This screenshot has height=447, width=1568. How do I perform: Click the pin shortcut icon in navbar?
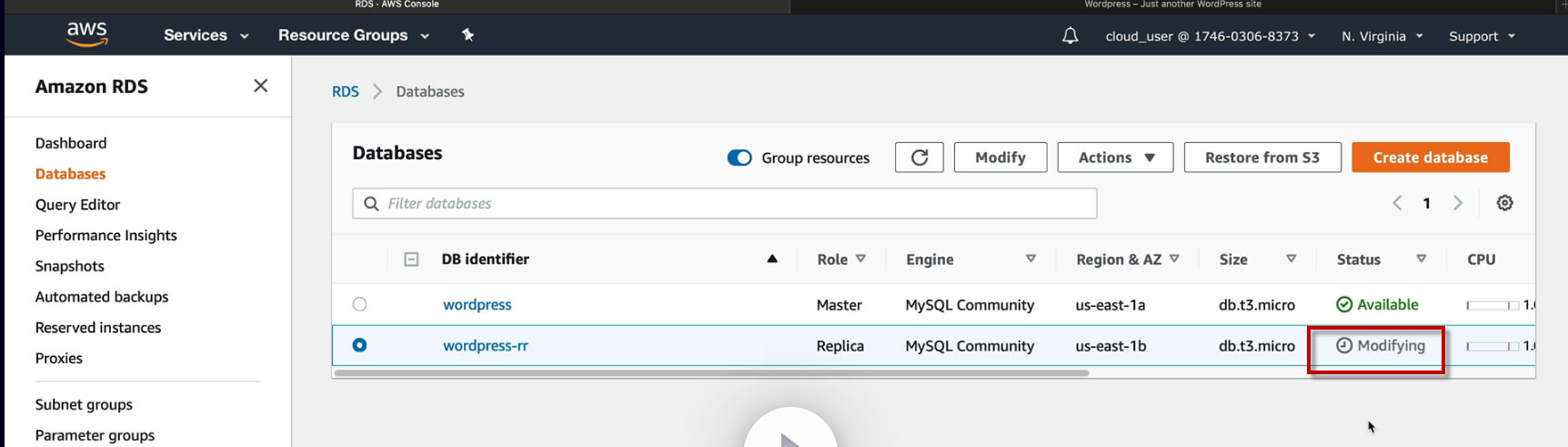point(467,35)
